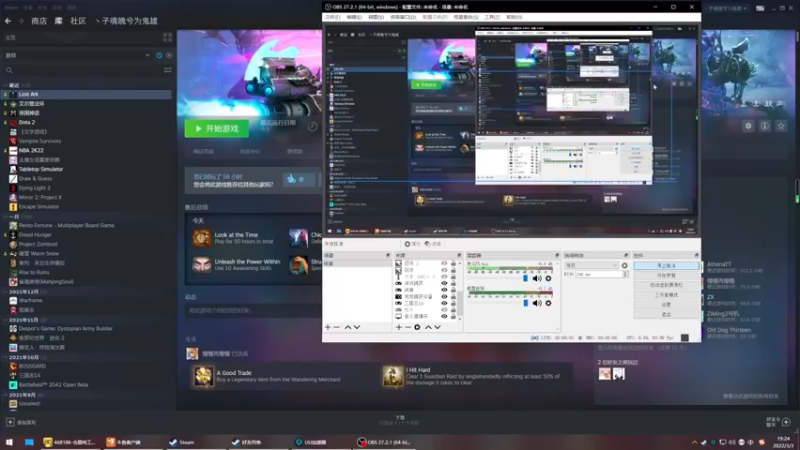The image size is (800, 450).
Task: Open scene transition properties gear in OBS
Action: click(624, 265)
